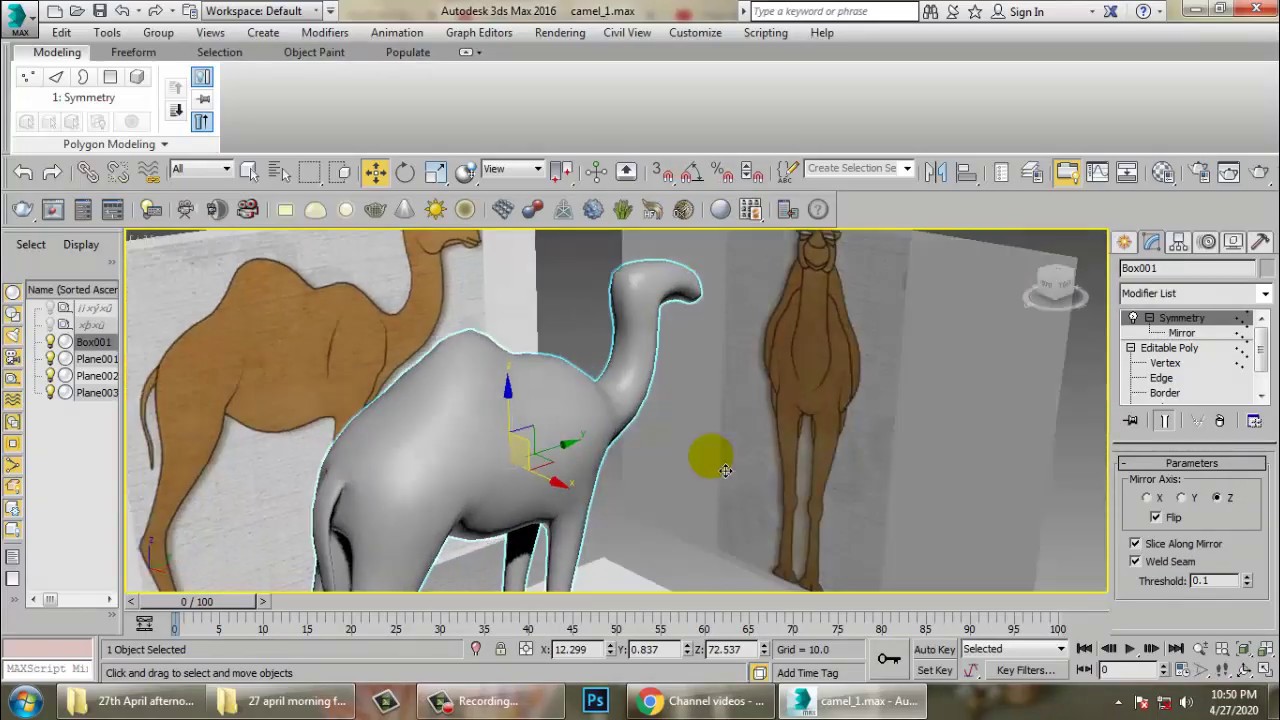Open Select by Name dialog icon
Viewport: 1280px width, 720px height.
point(279,172)
